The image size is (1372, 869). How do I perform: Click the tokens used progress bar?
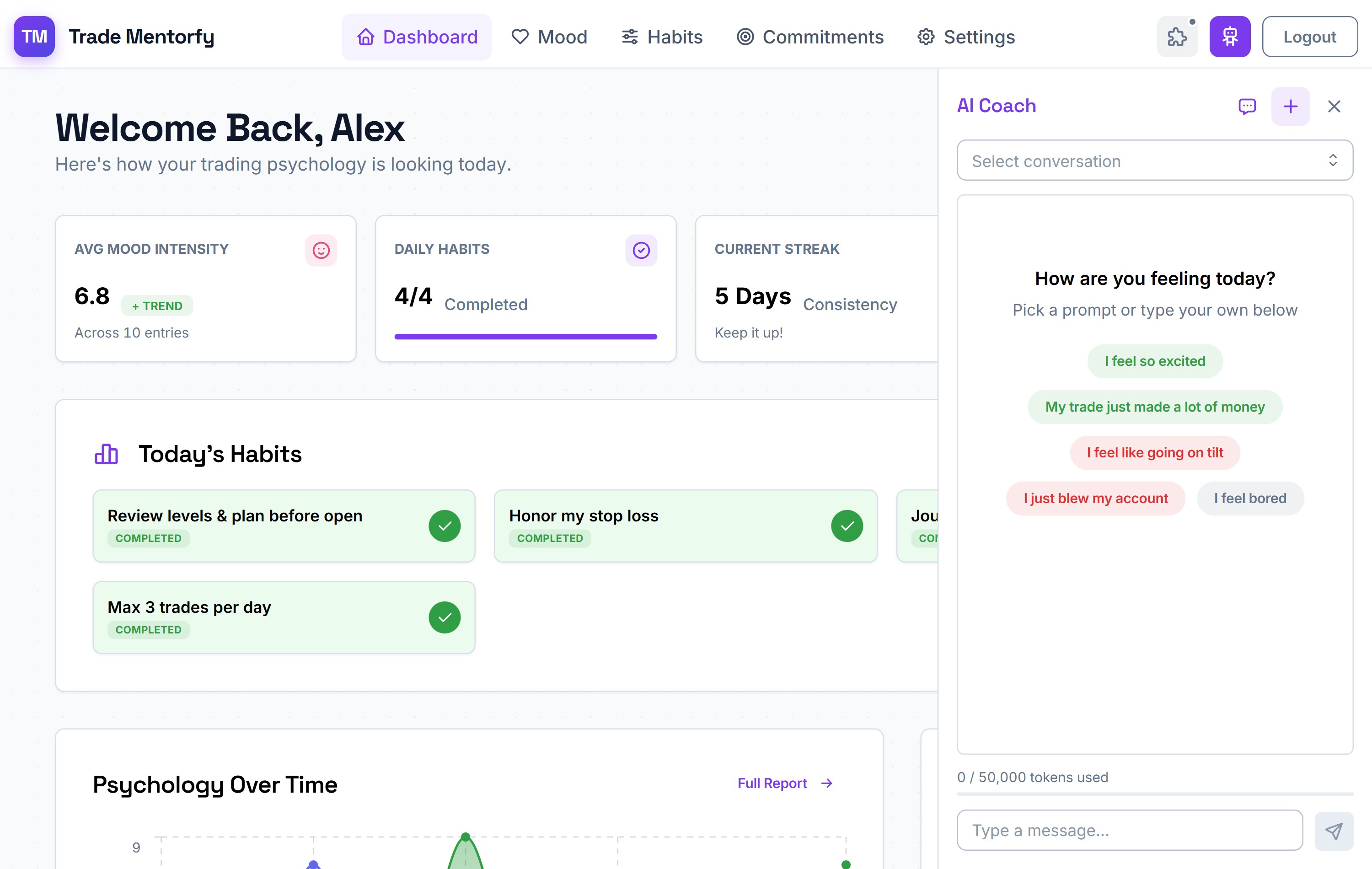[1155, 794]
